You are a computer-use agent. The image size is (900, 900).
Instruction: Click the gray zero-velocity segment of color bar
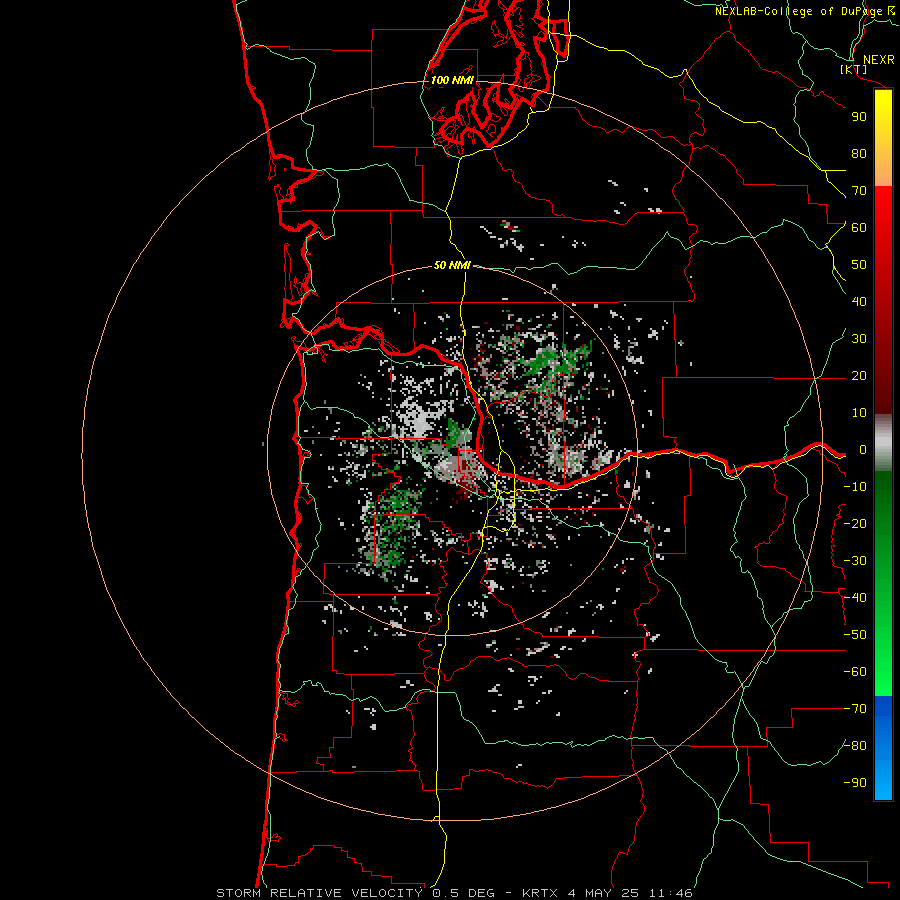pos(883,443)
